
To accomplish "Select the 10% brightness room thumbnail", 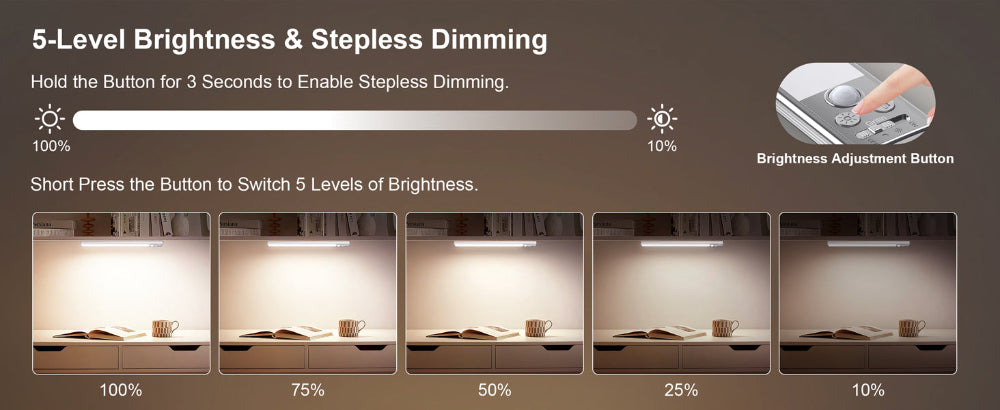I will coord(868,293).
